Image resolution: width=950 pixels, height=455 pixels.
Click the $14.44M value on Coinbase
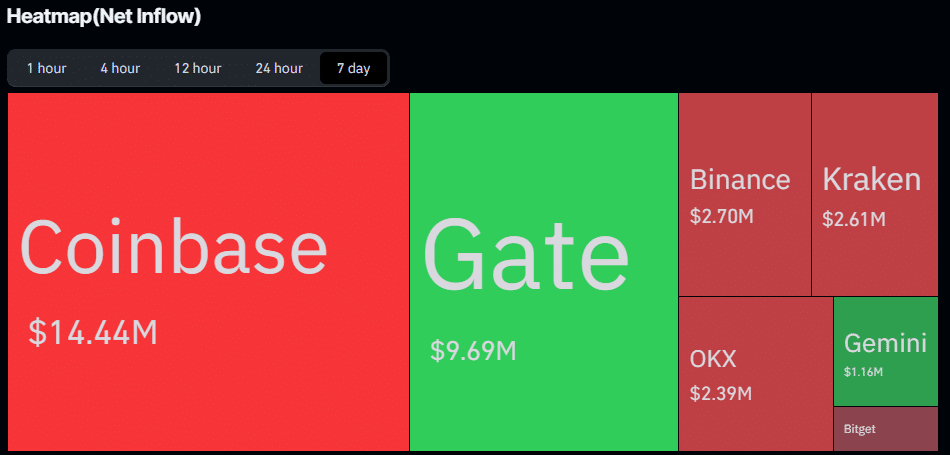point(93,333)
